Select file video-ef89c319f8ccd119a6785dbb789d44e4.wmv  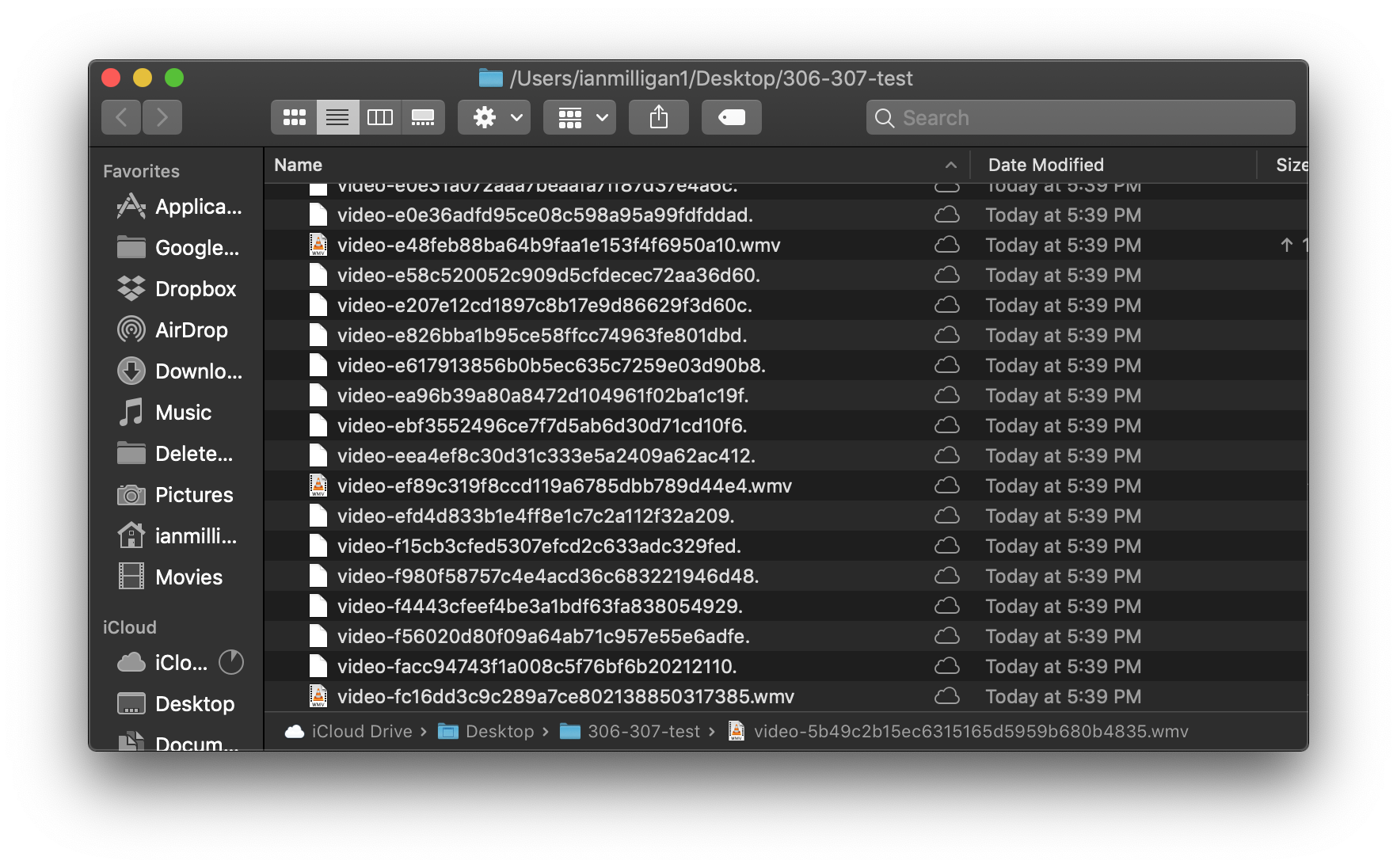tap(786, 485)
